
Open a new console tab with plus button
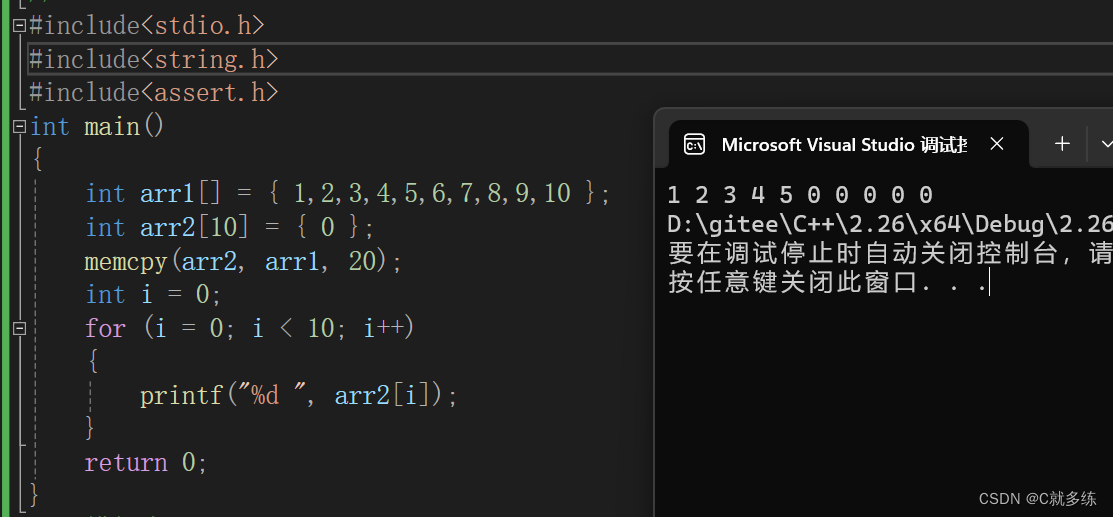pyautogui.click(x=1062, y=144)
